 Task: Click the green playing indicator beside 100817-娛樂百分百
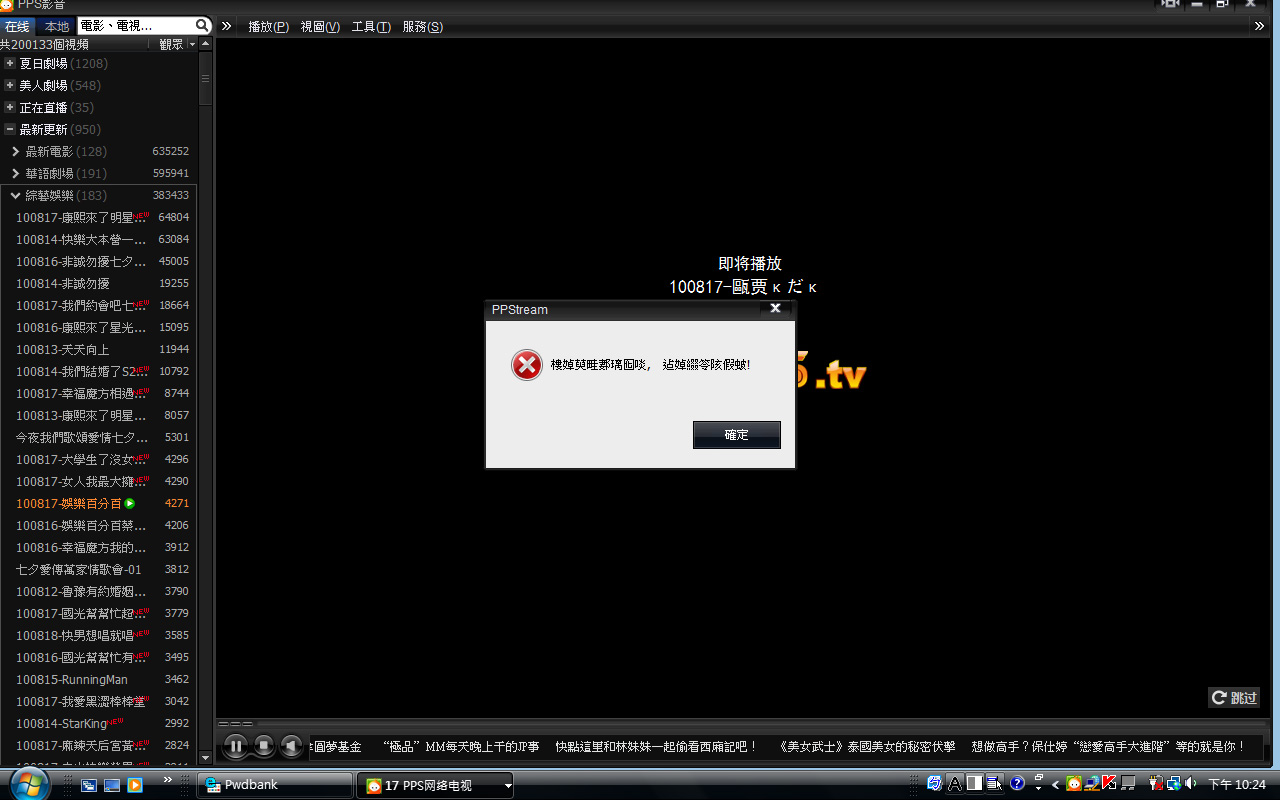point(130,503)
